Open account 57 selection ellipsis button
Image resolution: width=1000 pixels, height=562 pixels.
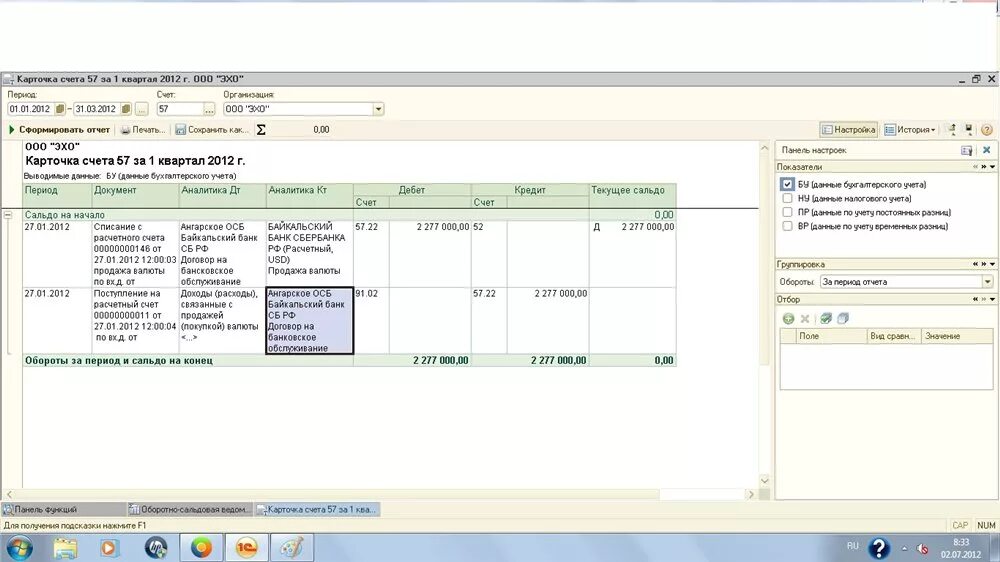209,109
